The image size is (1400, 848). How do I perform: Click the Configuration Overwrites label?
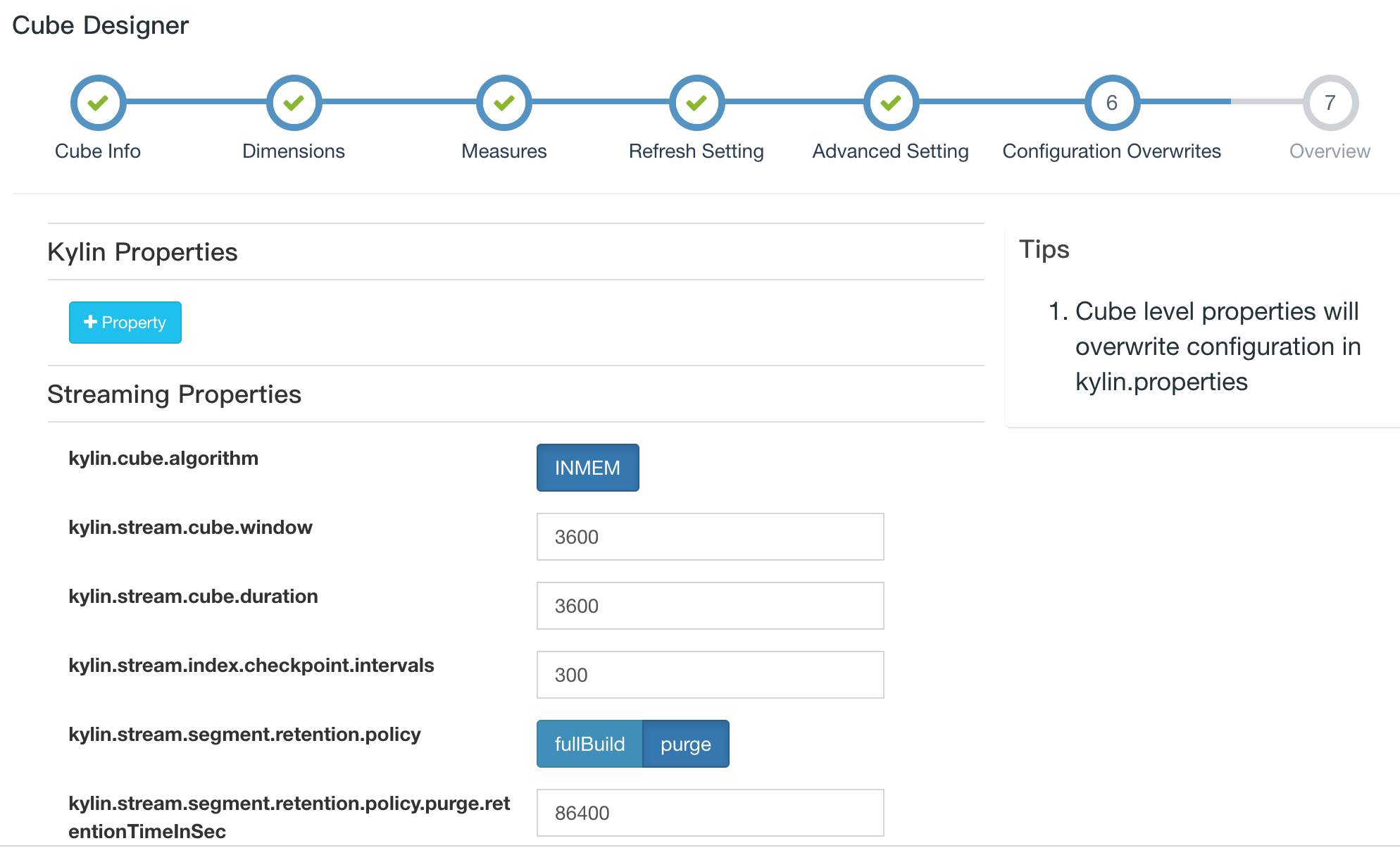[1111, 151]
